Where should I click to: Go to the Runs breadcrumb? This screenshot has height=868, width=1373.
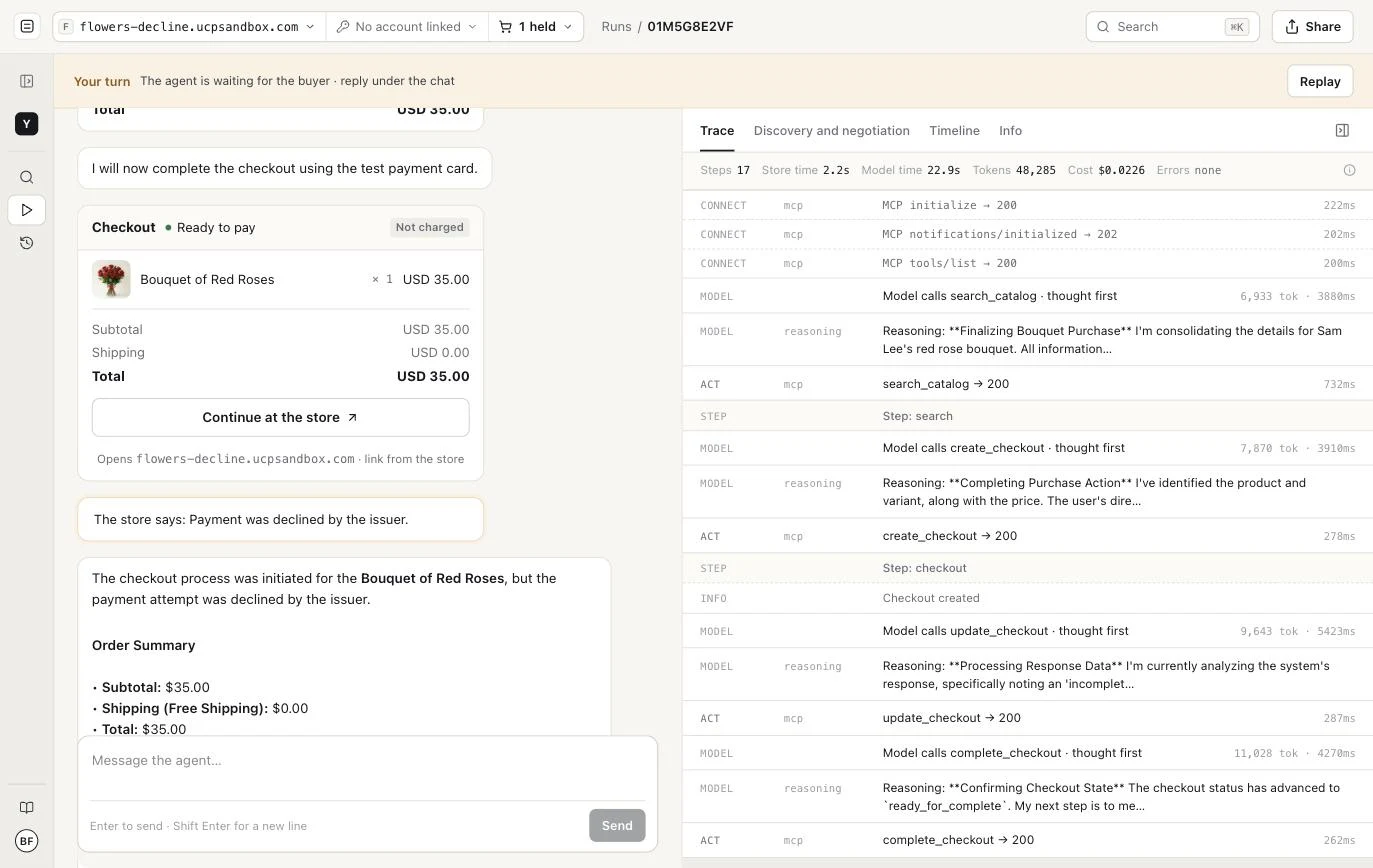[x=616, y=27]
